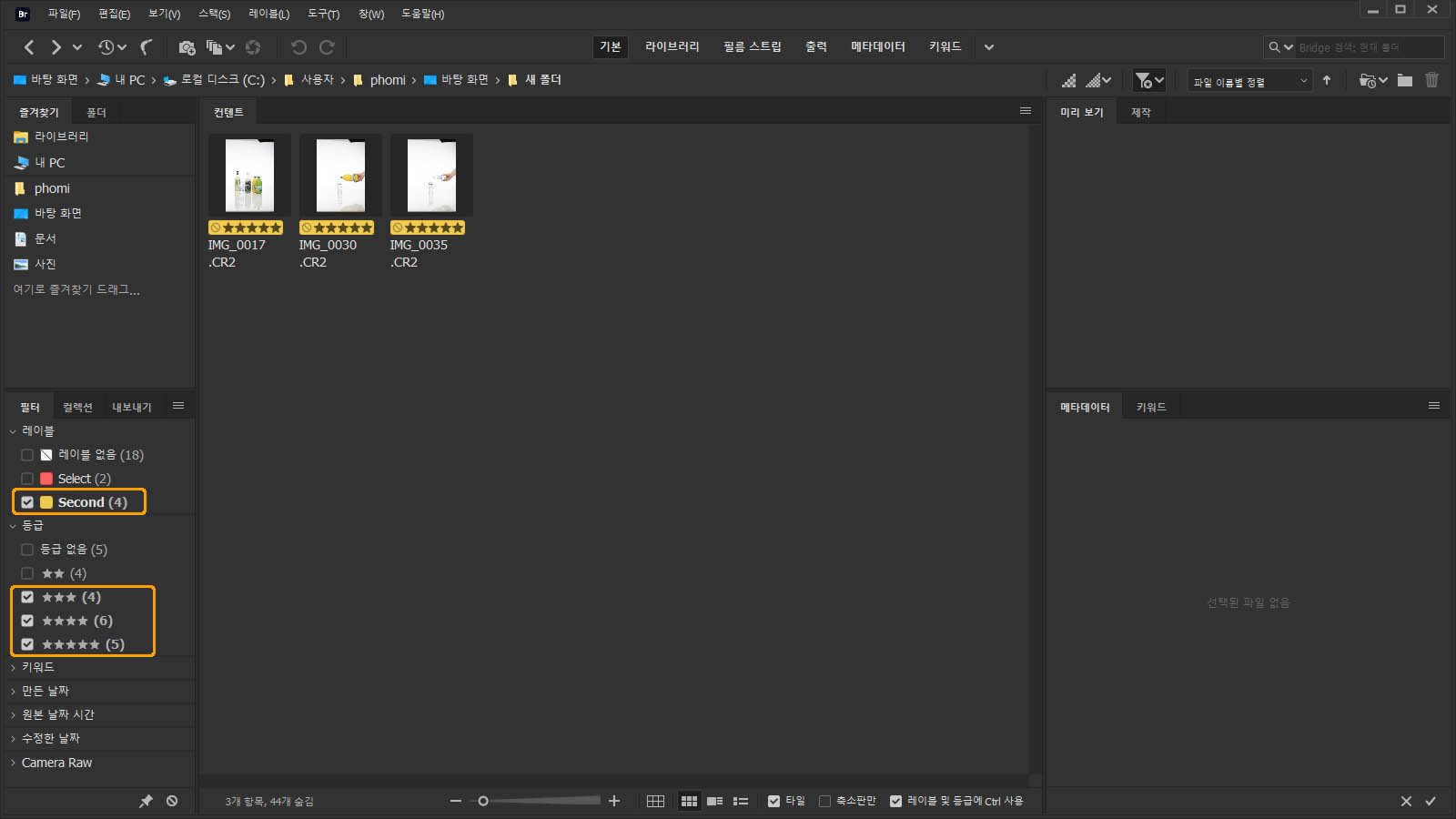Go back with the left arrow icon
The width and height of the screenshot is (1456, 819).
click(x=29, y=46)
